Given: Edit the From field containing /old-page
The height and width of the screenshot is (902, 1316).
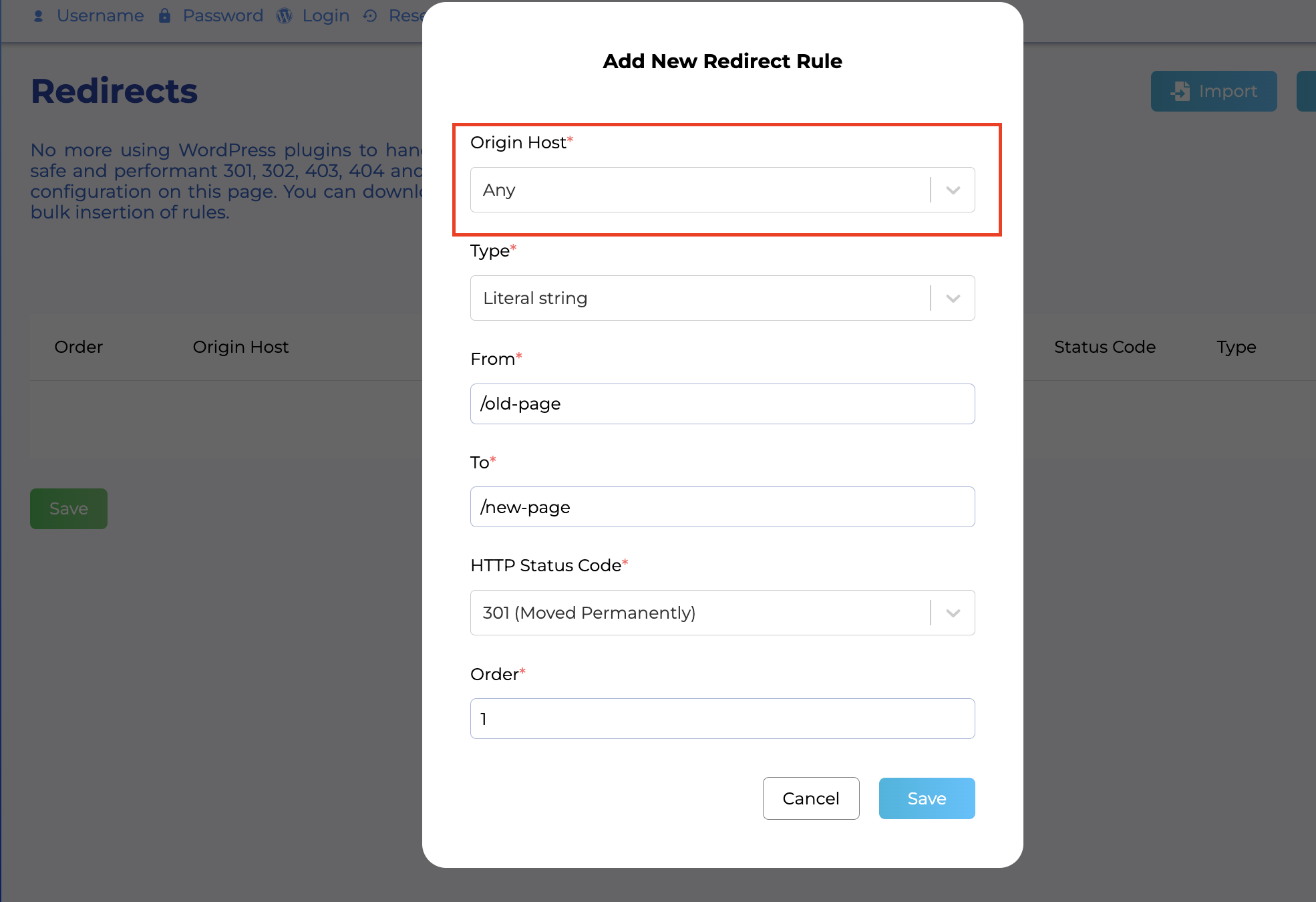Looking at the screenshot, I should [x=722, y=404].
